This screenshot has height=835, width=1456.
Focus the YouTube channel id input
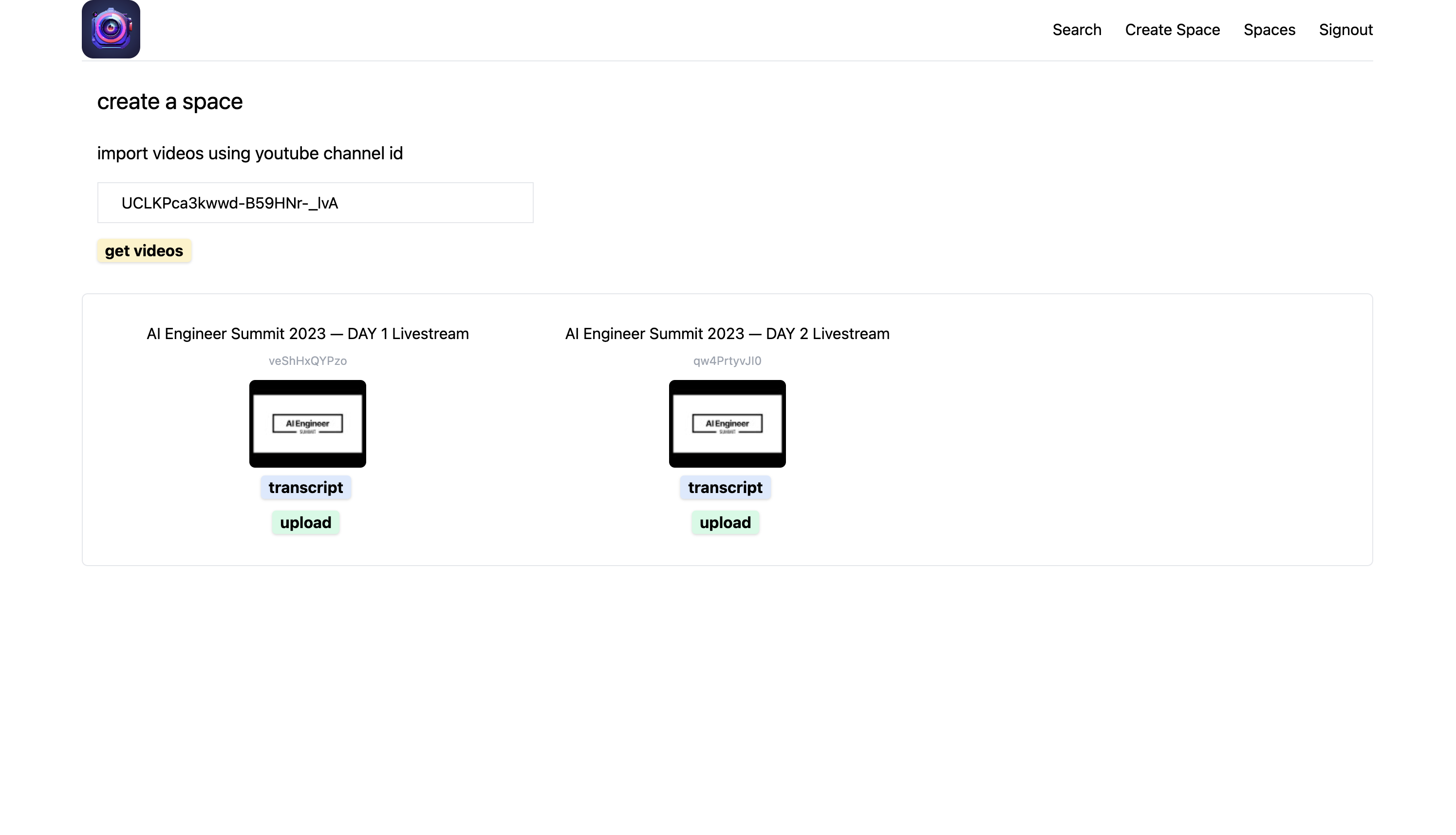[x=315, y=203]
